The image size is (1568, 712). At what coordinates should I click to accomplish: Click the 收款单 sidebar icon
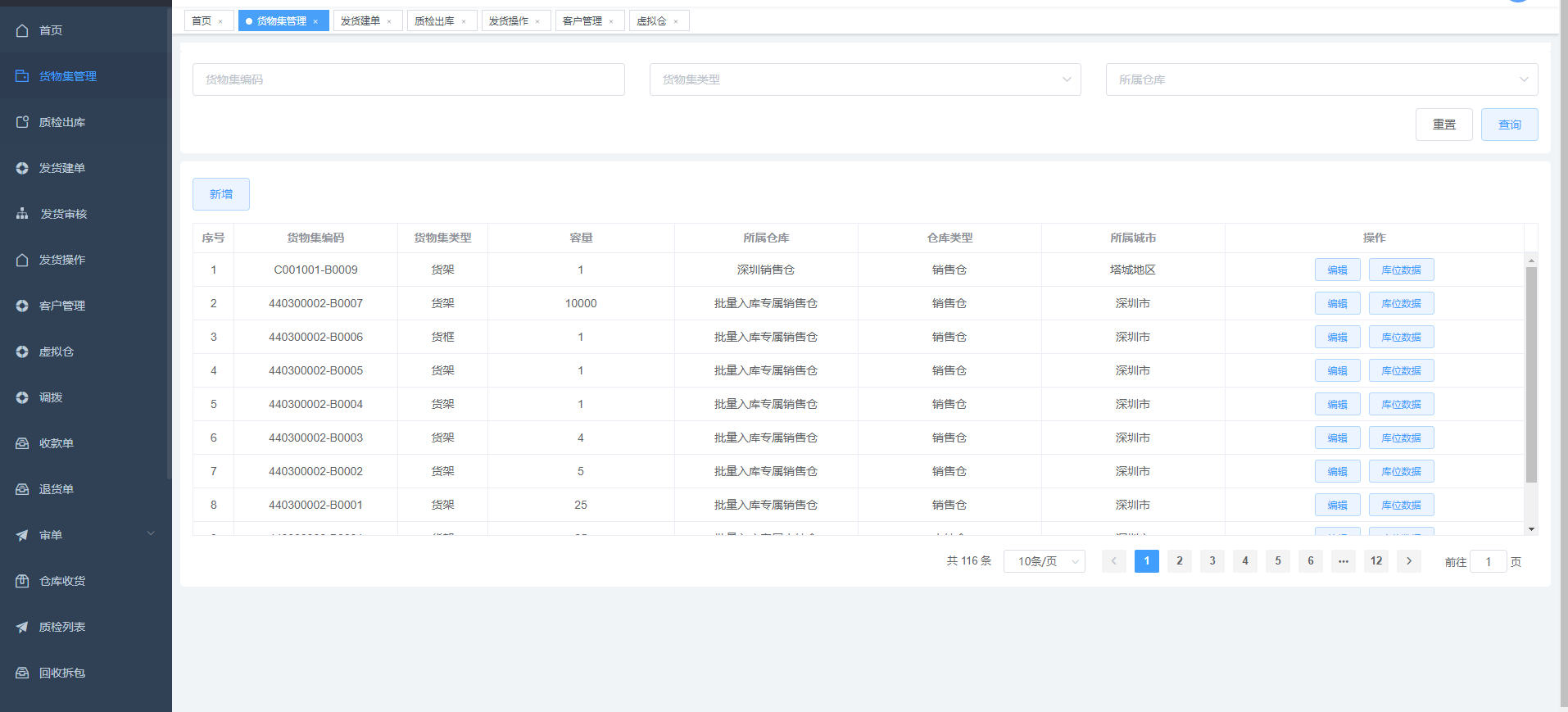click(x=22, y=443)
